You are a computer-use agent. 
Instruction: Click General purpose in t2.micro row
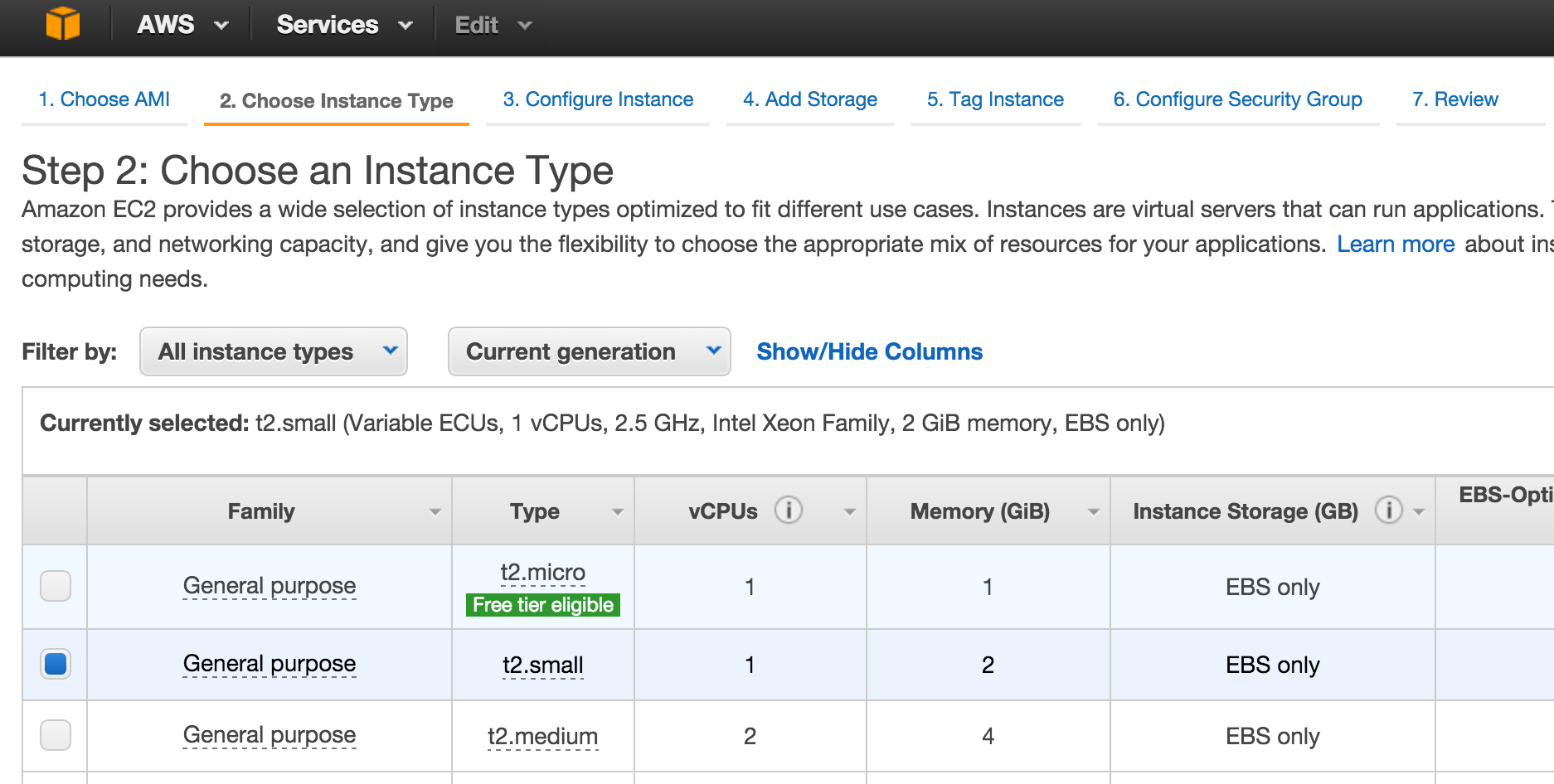(x=270, y=586)
